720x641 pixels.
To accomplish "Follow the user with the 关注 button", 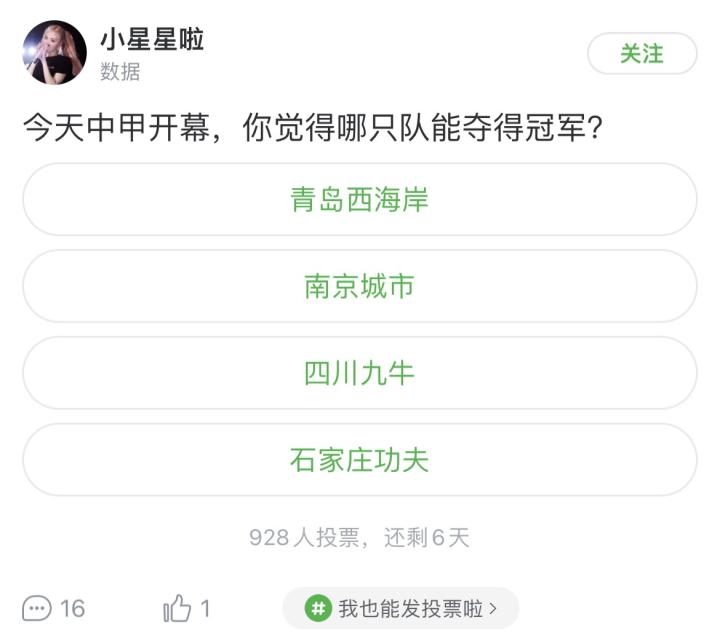I will 641,53.
